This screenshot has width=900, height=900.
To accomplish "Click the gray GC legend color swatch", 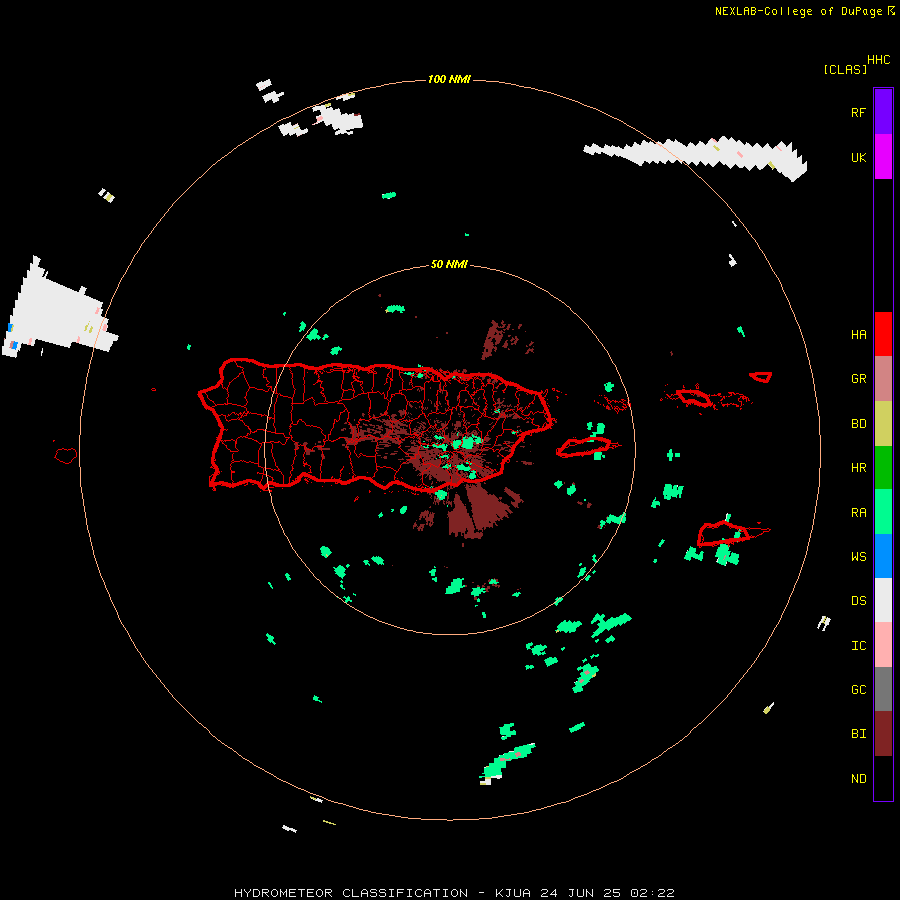I will point(883,689).
